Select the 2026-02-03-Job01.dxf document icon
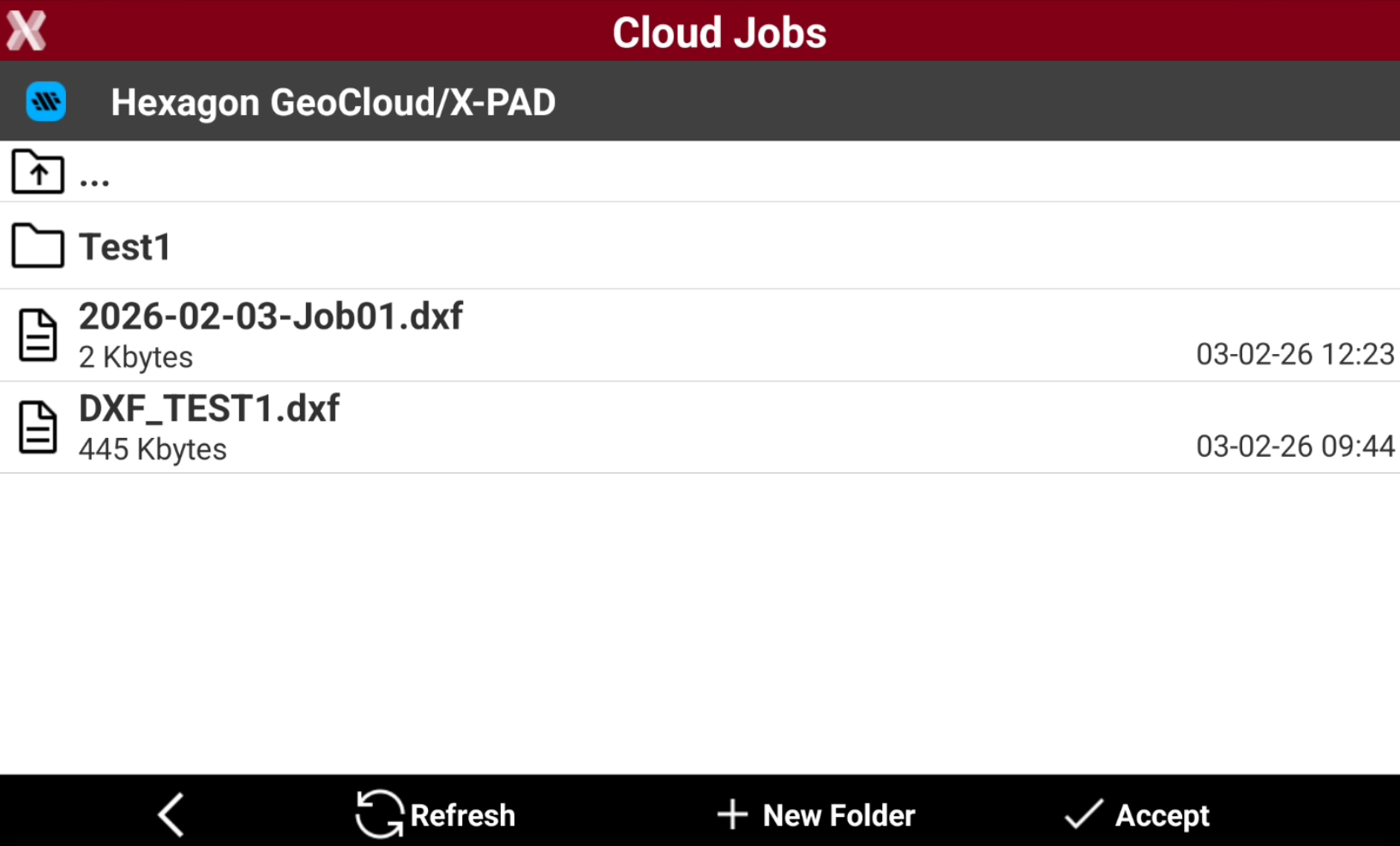 click(38, 335)
